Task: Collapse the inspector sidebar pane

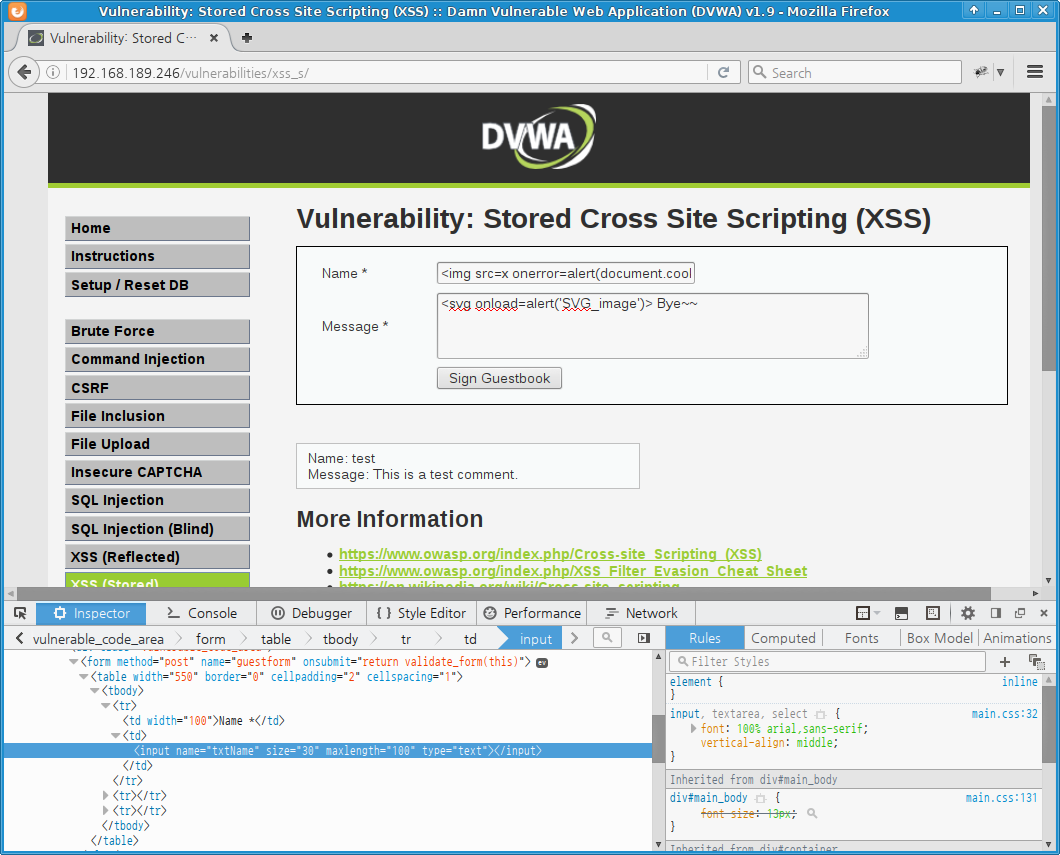Action: (644, 638)
